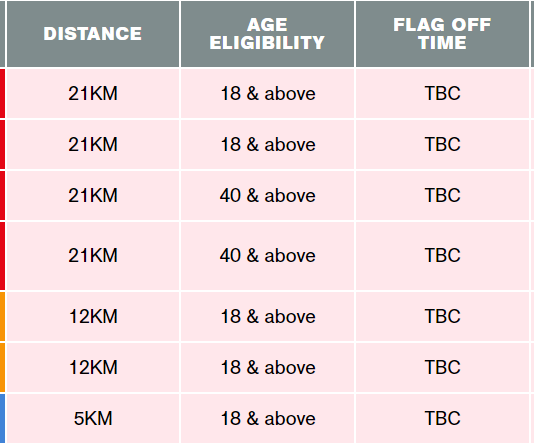534x444 pixels.
Task: Select the first 21KM distance cell
Action: point(93,93)
